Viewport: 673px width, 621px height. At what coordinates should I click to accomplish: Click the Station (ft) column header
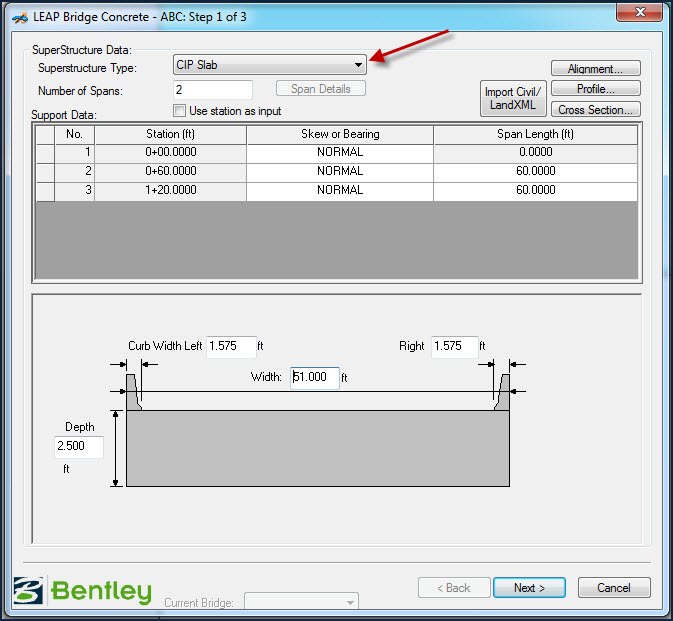[x=170, y=134]
